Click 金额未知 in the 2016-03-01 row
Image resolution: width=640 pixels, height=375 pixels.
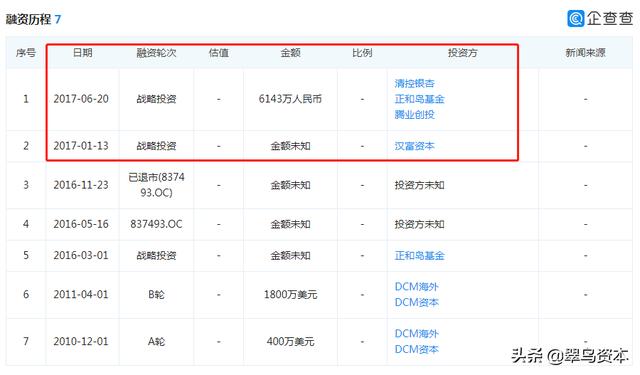(291, 256)
